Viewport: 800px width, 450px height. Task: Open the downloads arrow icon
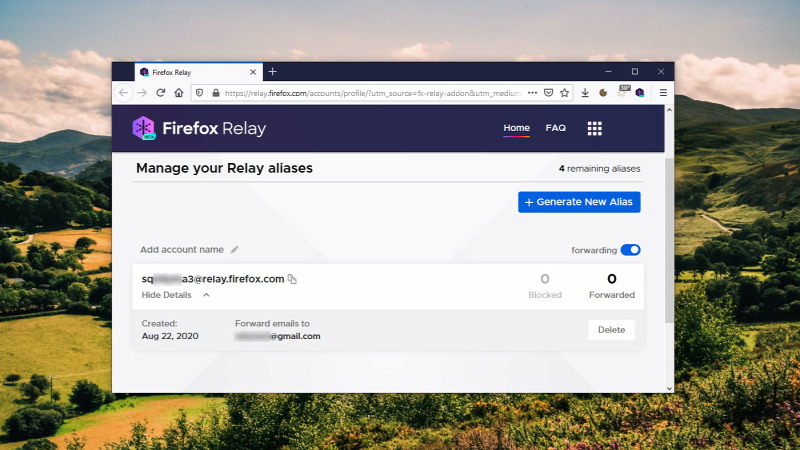pos(585,93)
